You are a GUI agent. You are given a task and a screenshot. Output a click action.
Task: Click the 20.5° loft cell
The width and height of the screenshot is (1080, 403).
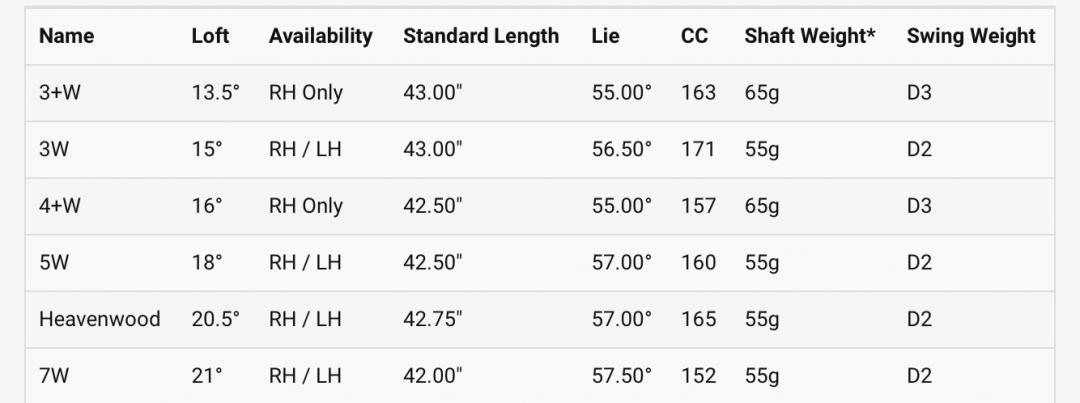pos(216,319)
